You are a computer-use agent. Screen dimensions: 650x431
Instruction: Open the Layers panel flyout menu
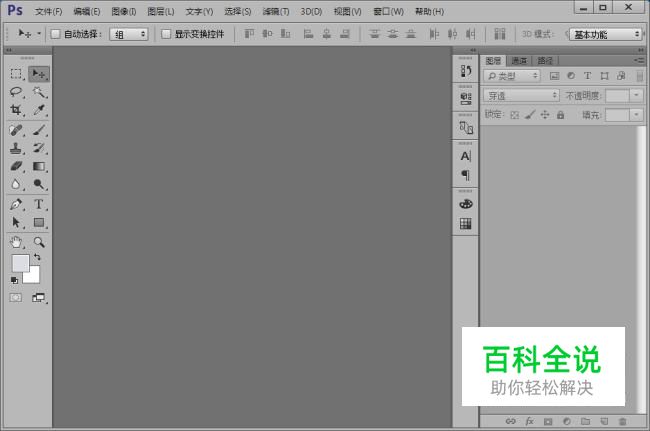point(639,61)
